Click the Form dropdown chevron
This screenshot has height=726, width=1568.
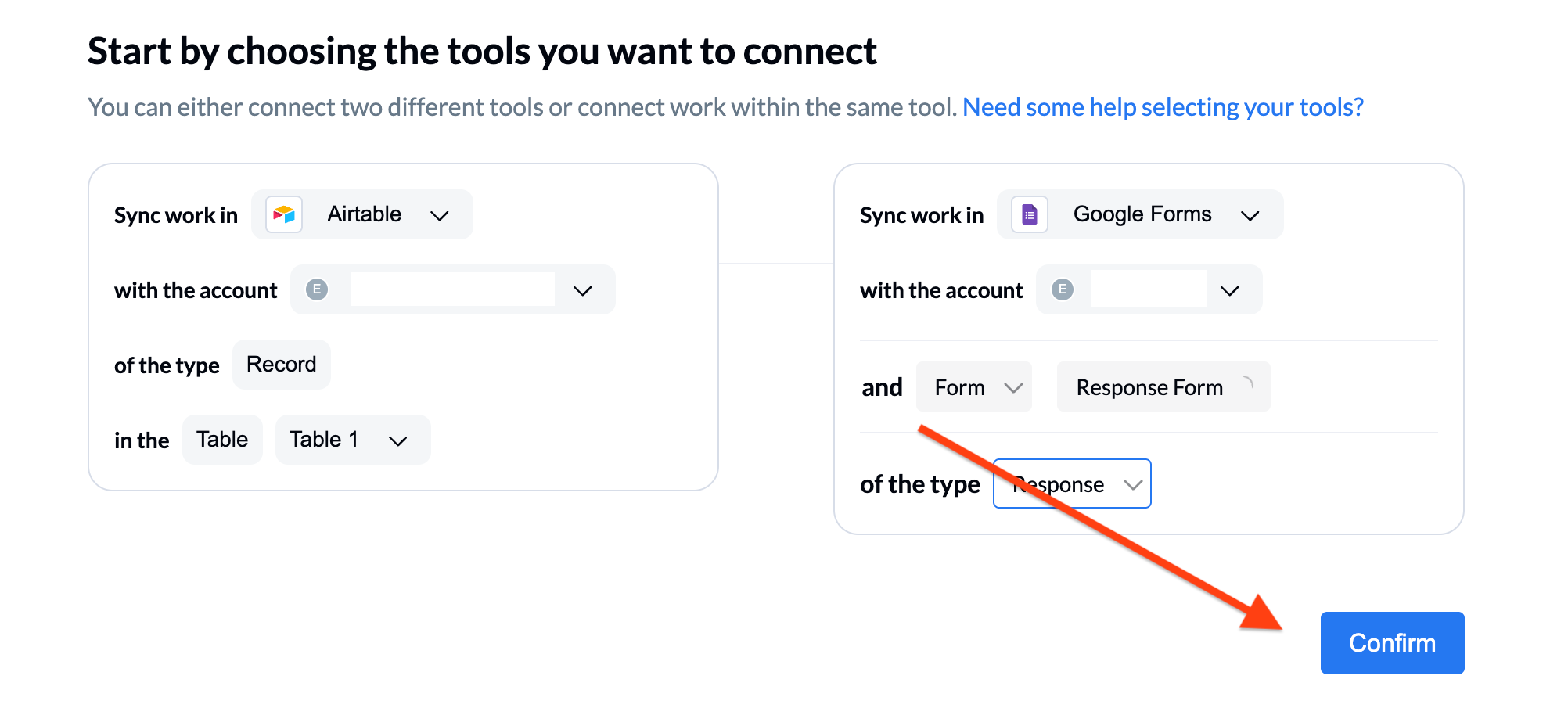tap(1014, 386)
